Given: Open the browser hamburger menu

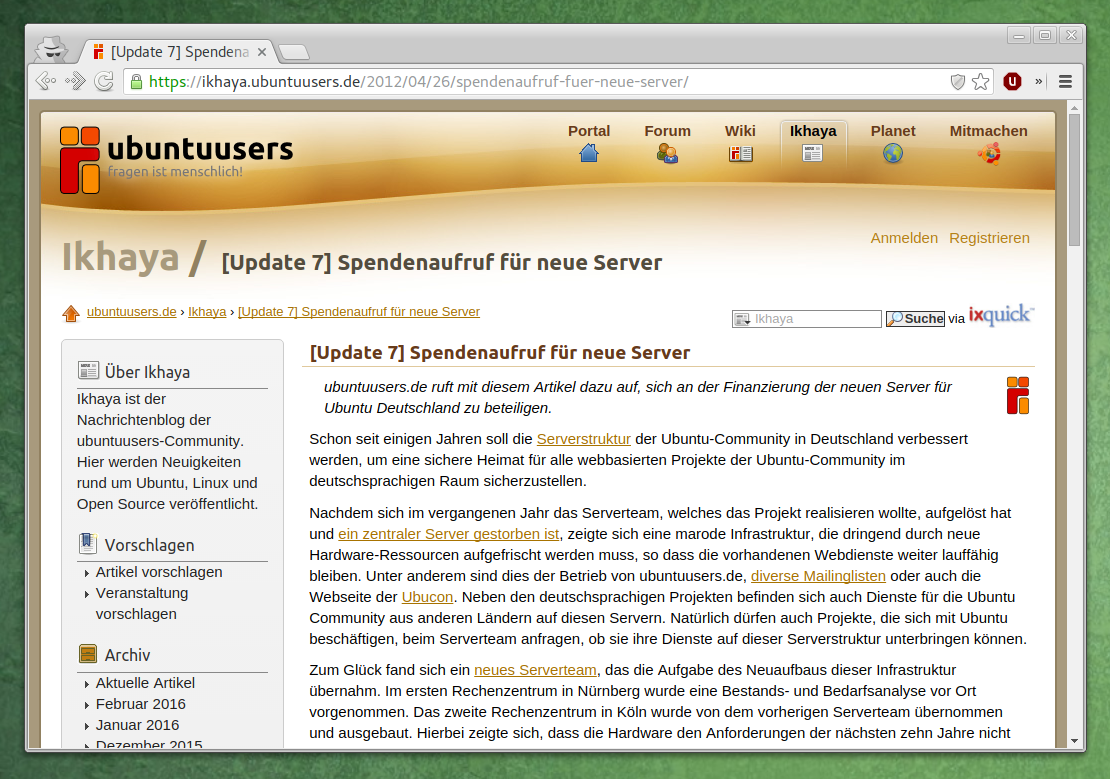Looking at the screenshot, I should click(1065, 81).
